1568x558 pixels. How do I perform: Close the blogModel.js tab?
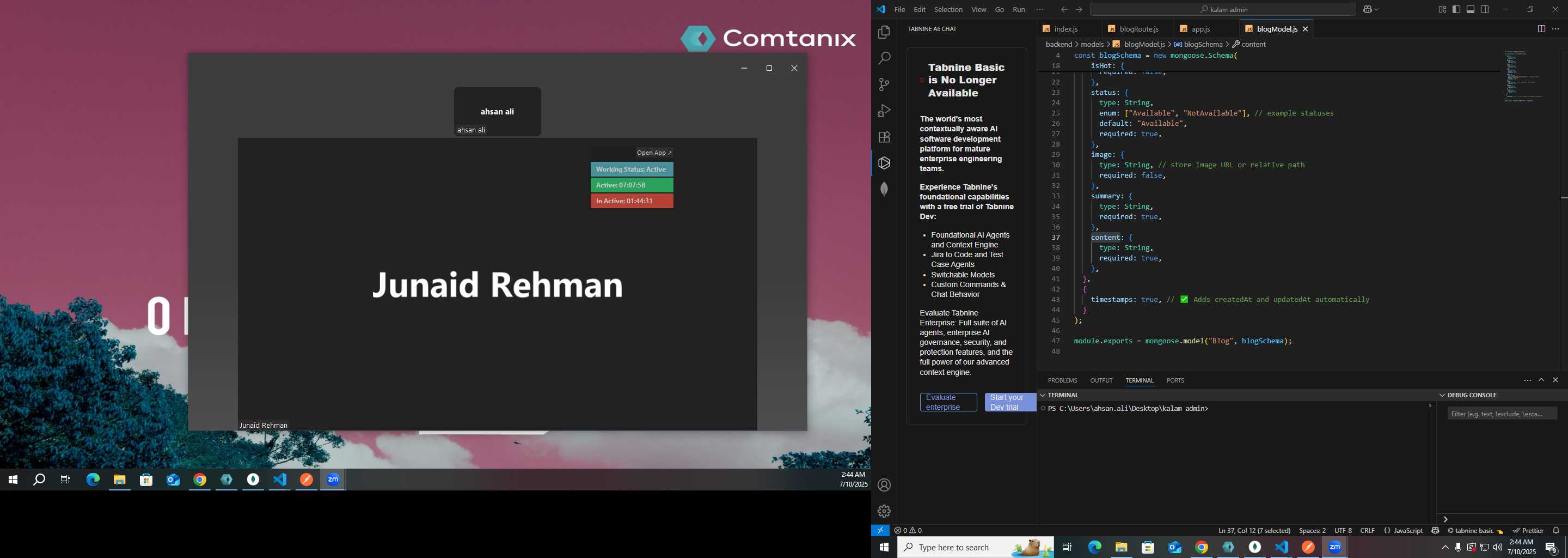click(x=1305, y=29)
